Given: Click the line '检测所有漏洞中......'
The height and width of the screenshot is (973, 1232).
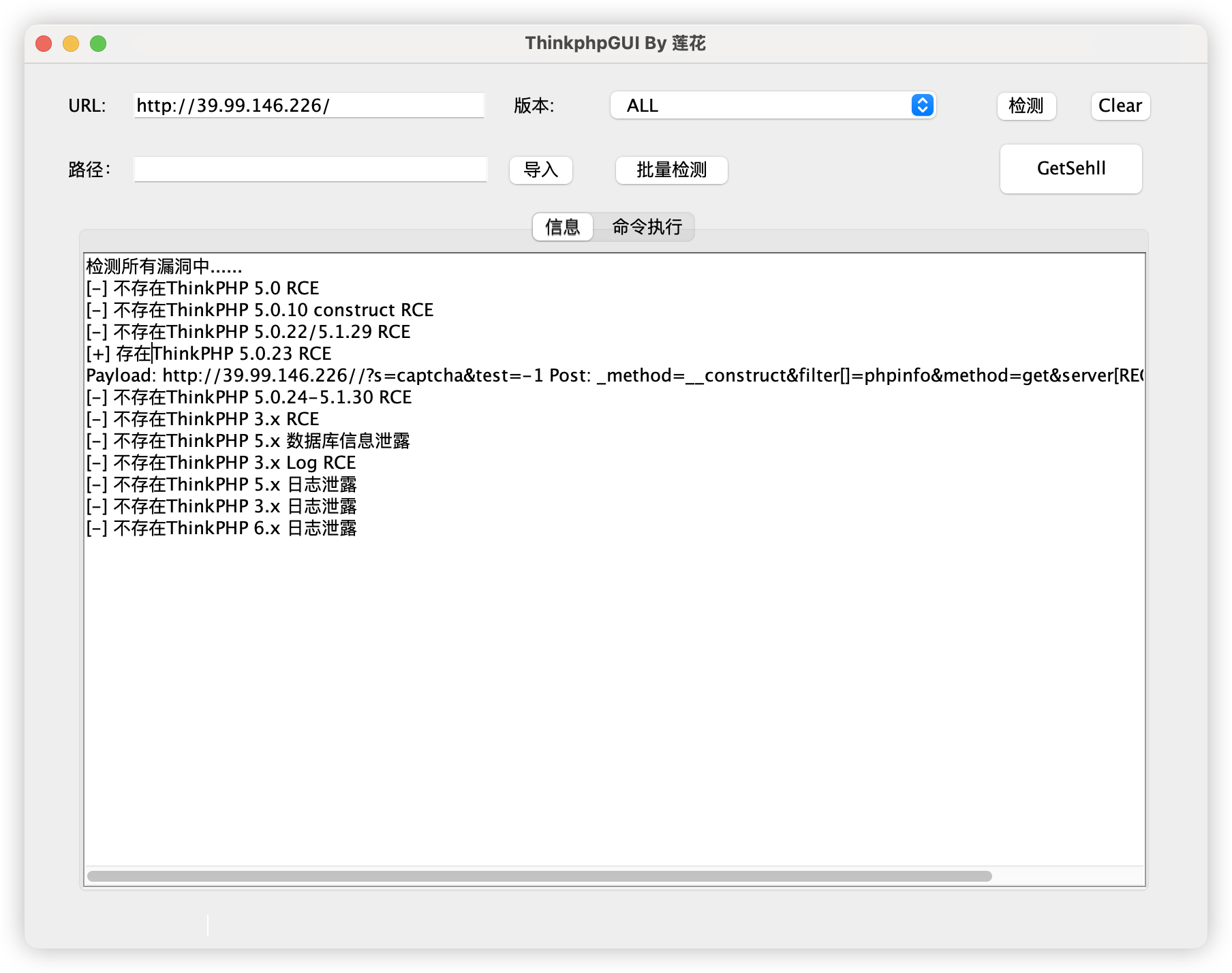Looking at the screenshot, I should tap(164, 266).
